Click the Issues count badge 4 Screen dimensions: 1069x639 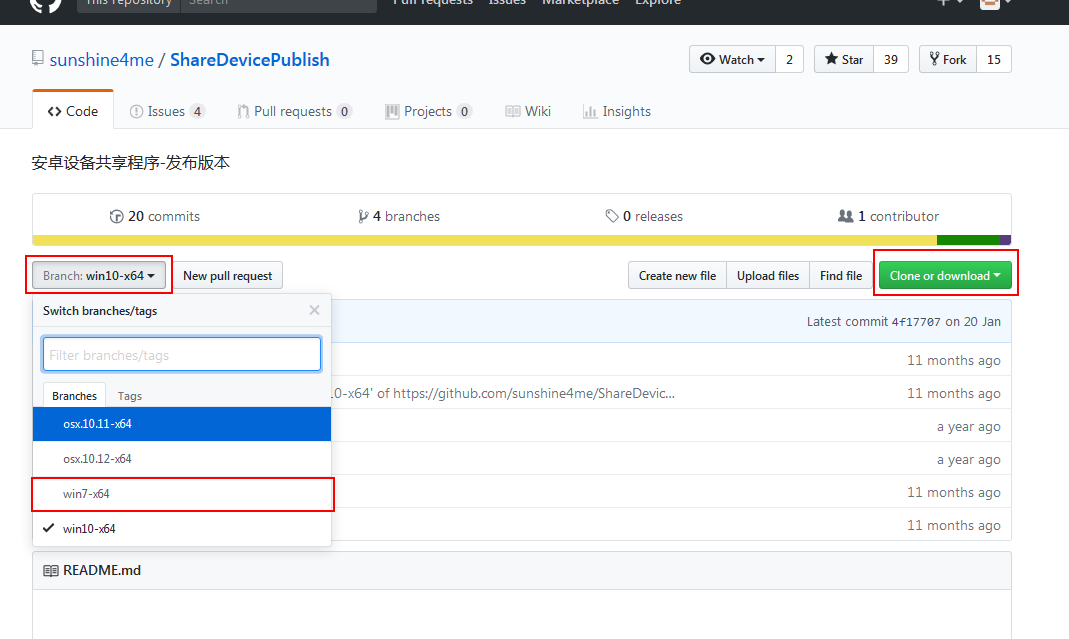(197, 111)
